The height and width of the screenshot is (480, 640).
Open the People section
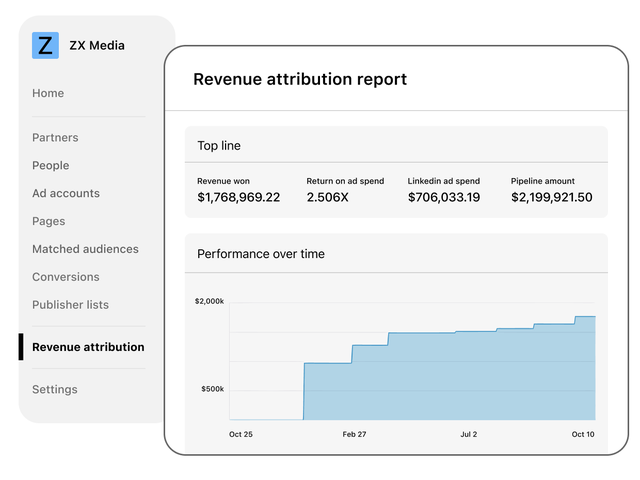point(51,165)
